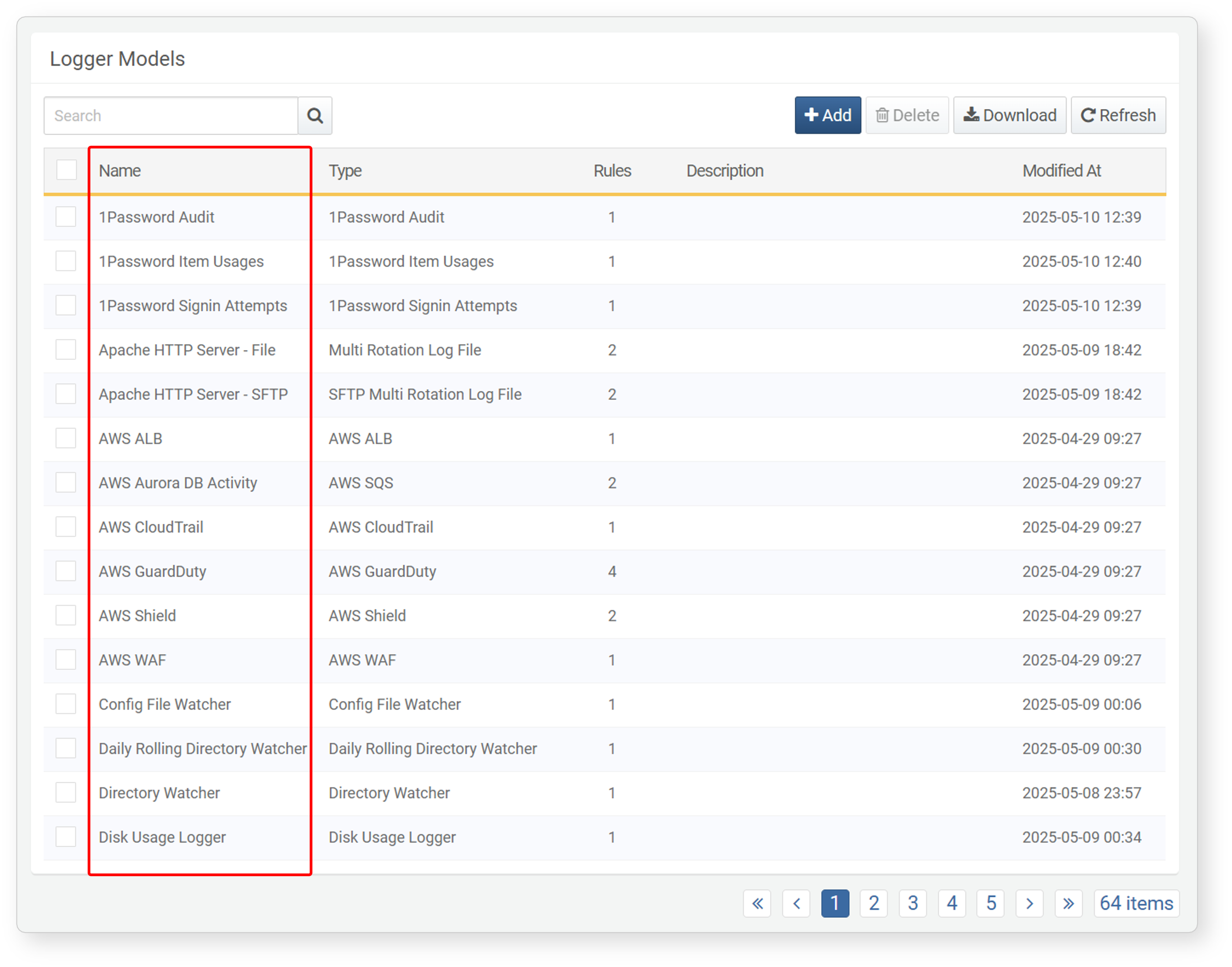The width and height of the screenshot is (1232, 967).
Task: Click the 2025-05-08 23:57 modified date
Action: 1081,793
